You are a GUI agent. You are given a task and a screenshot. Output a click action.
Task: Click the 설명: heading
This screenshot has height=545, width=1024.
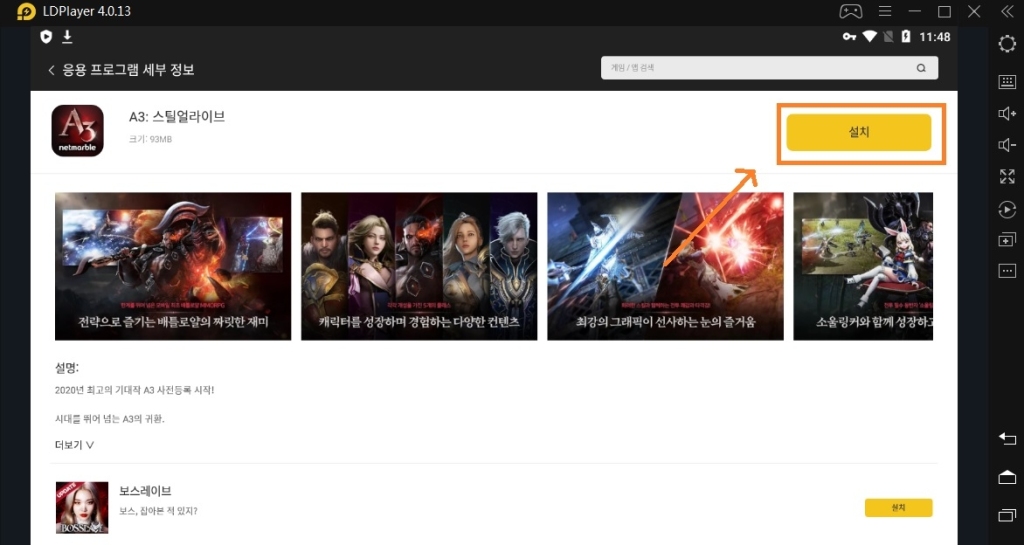click(67, 367)
